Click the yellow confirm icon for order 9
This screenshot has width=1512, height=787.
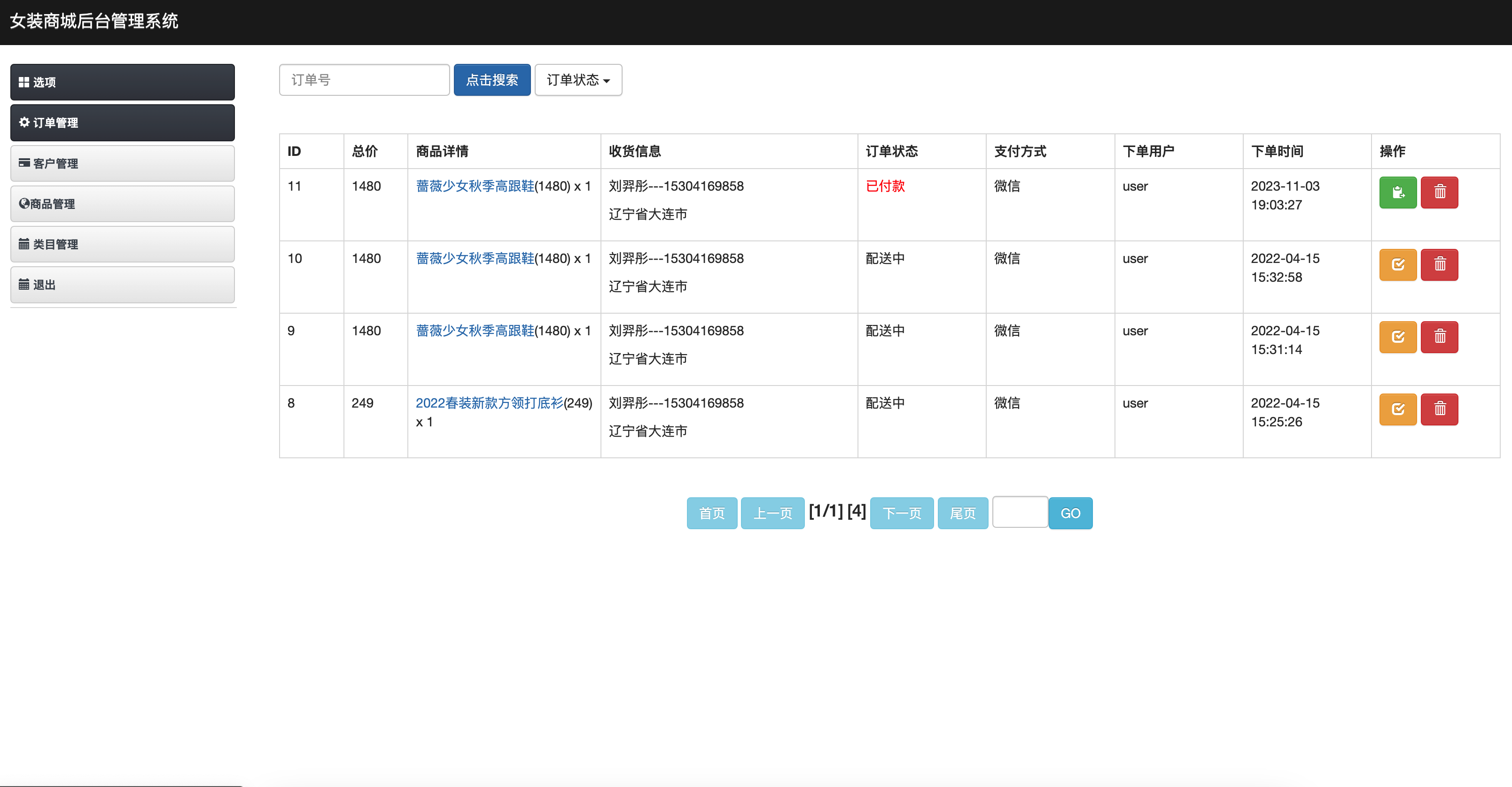tap(1398, 337)
